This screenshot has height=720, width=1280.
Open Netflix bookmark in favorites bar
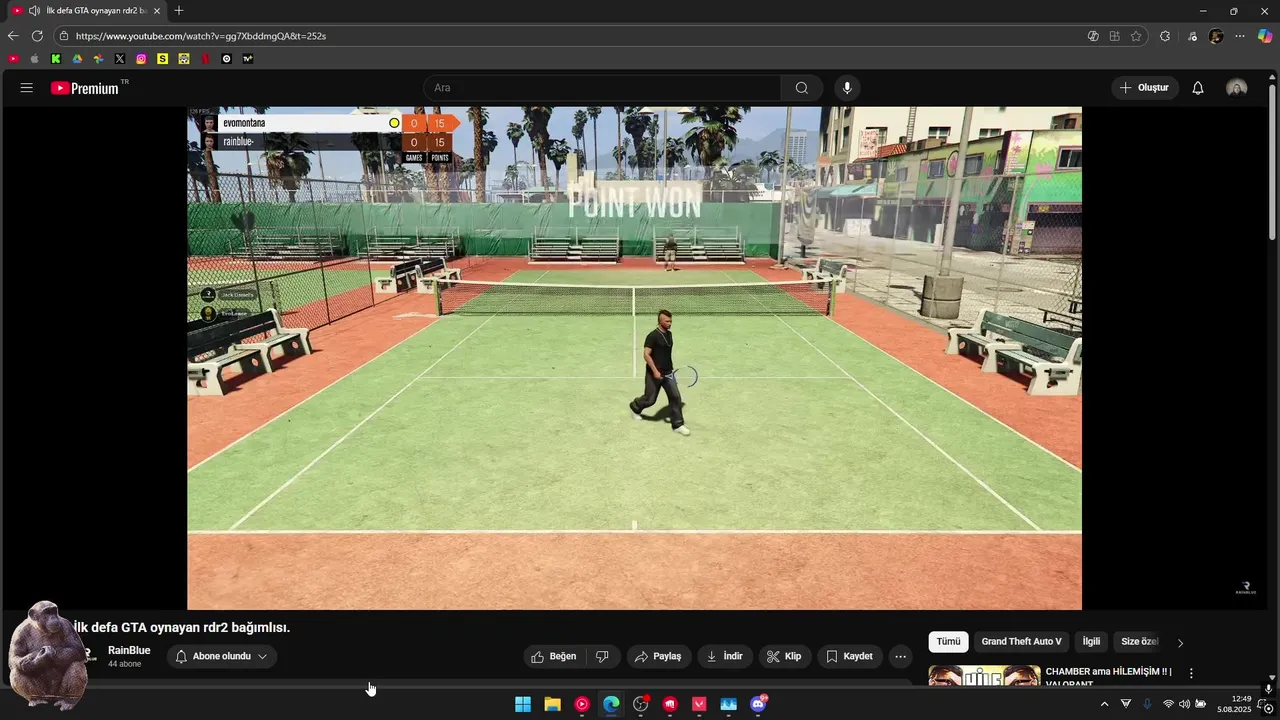tap(205, 59)
